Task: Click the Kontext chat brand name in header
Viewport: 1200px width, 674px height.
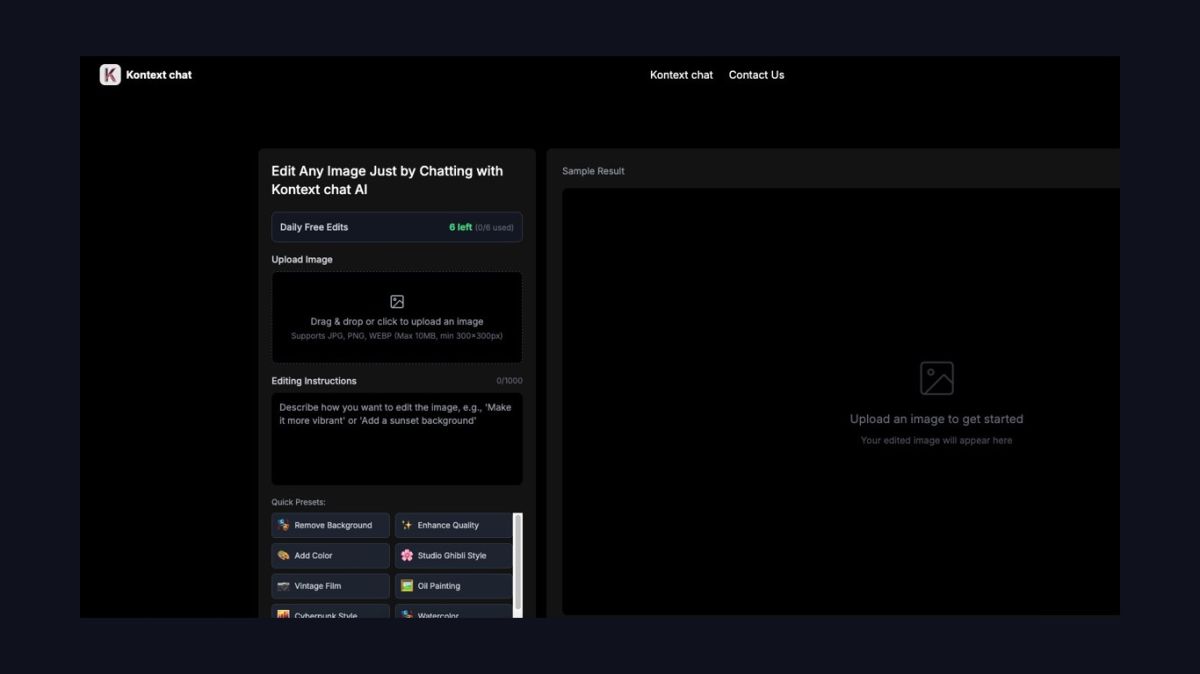Action: coord(159,75)
